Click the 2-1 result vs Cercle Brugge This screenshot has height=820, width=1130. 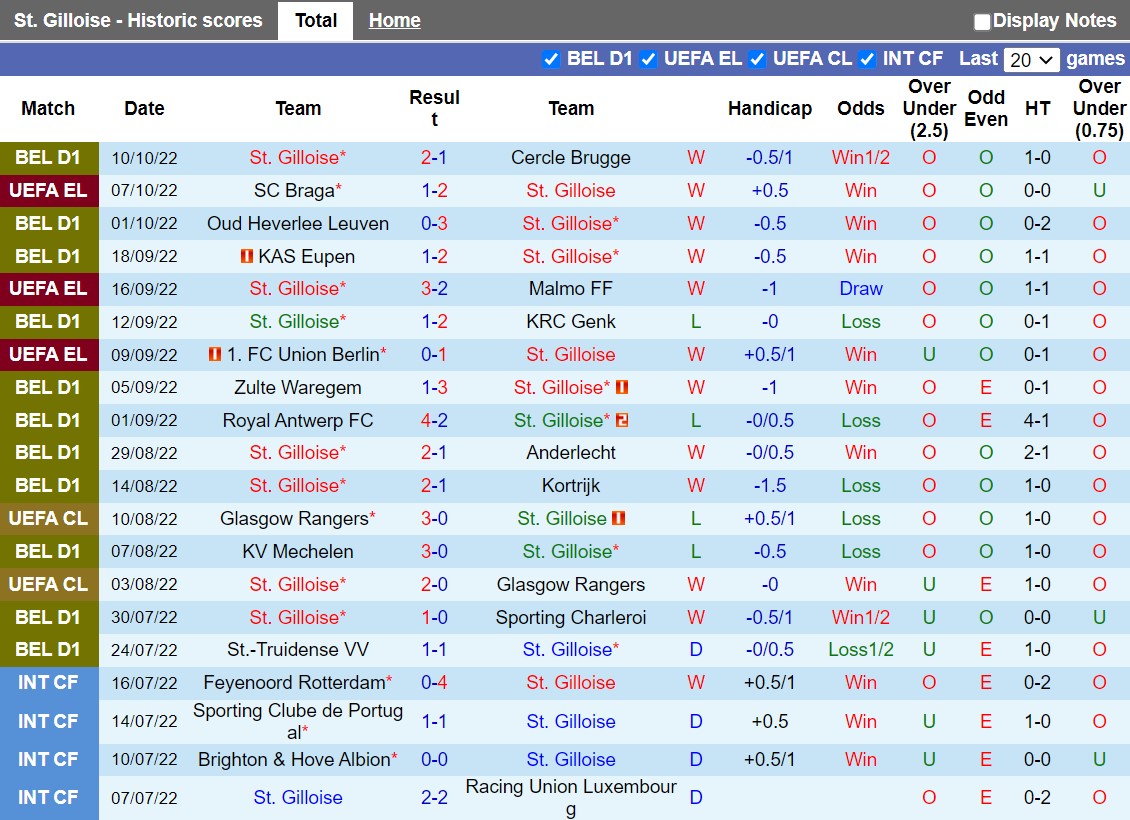click(434, 158)
